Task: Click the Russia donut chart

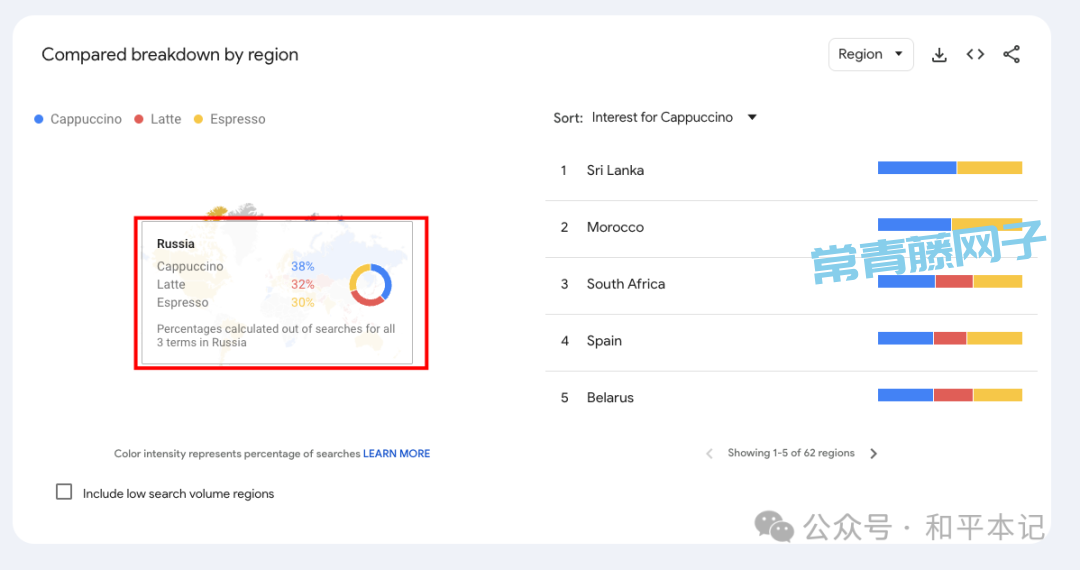Action: click(x=371, y=285)
